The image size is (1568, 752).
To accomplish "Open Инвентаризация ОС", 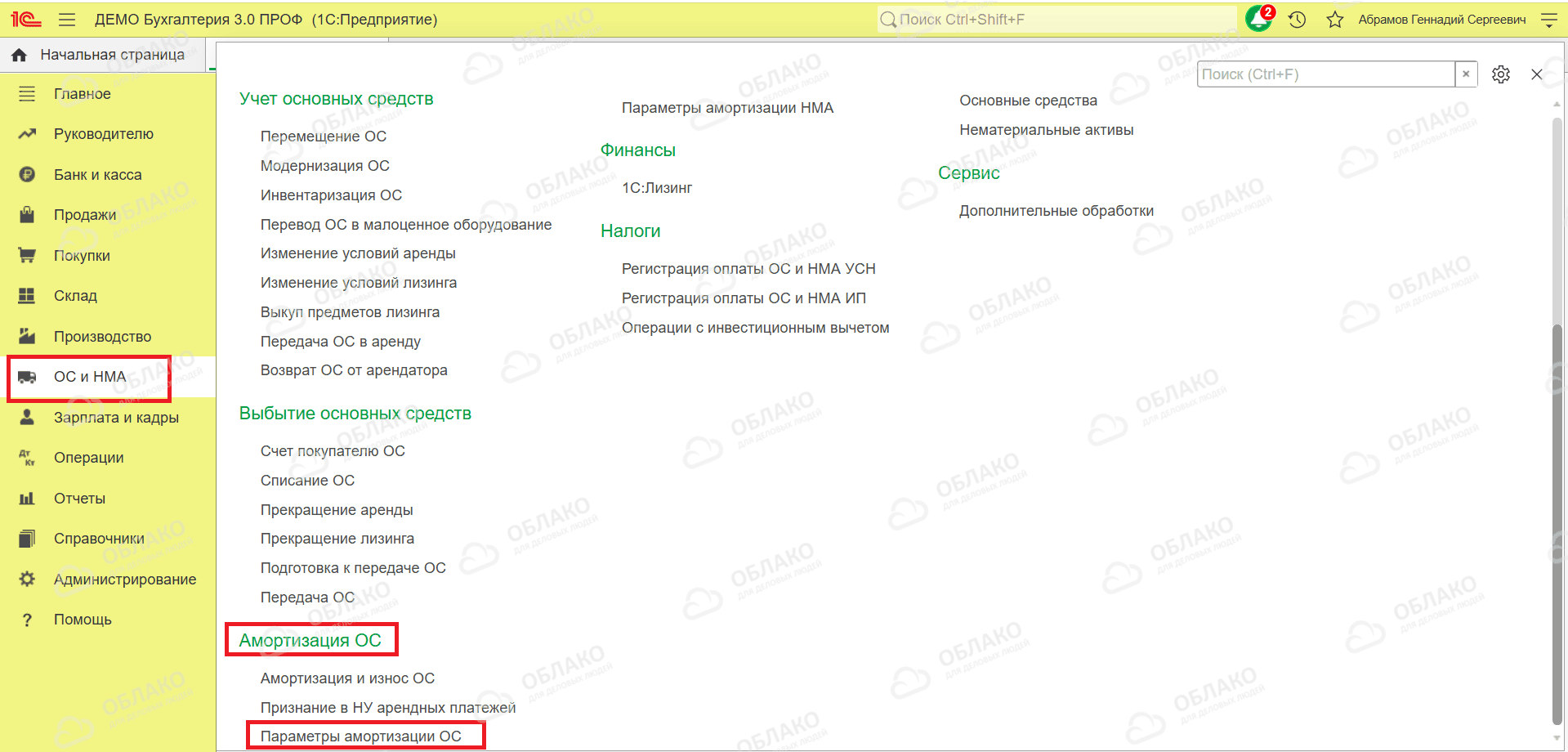I will [332, 195].
